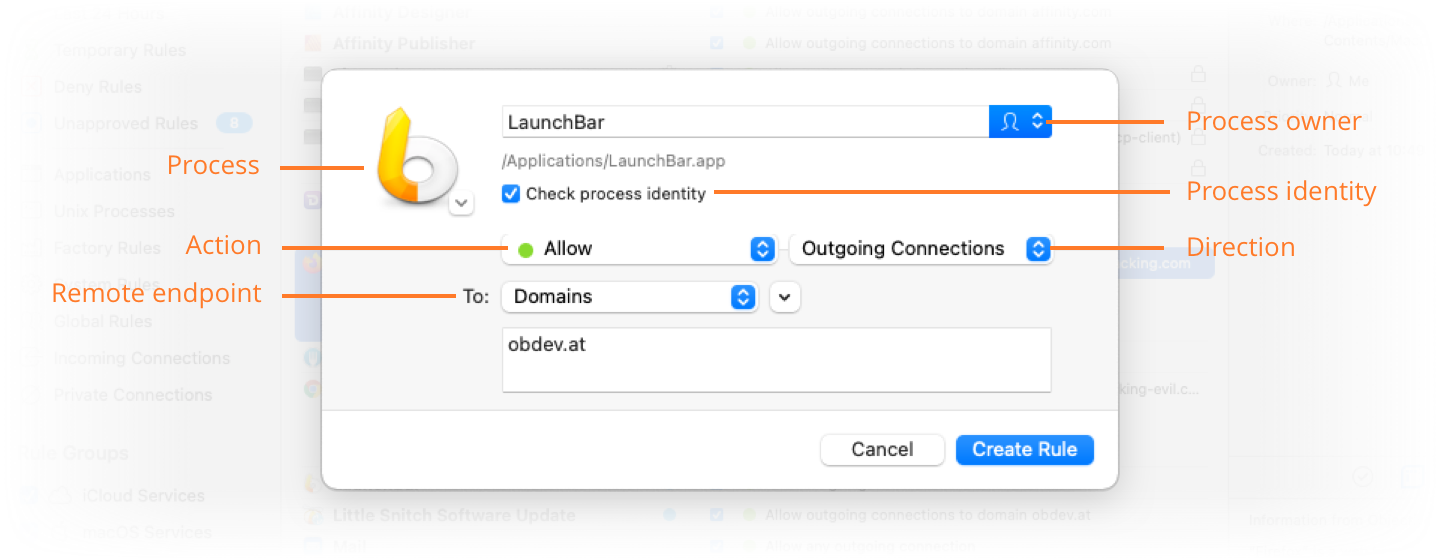This screenshot has width=1440, height=560.
Task: Toggle the Affinity Publisher rule checkbox
Action: click(717, 44)
